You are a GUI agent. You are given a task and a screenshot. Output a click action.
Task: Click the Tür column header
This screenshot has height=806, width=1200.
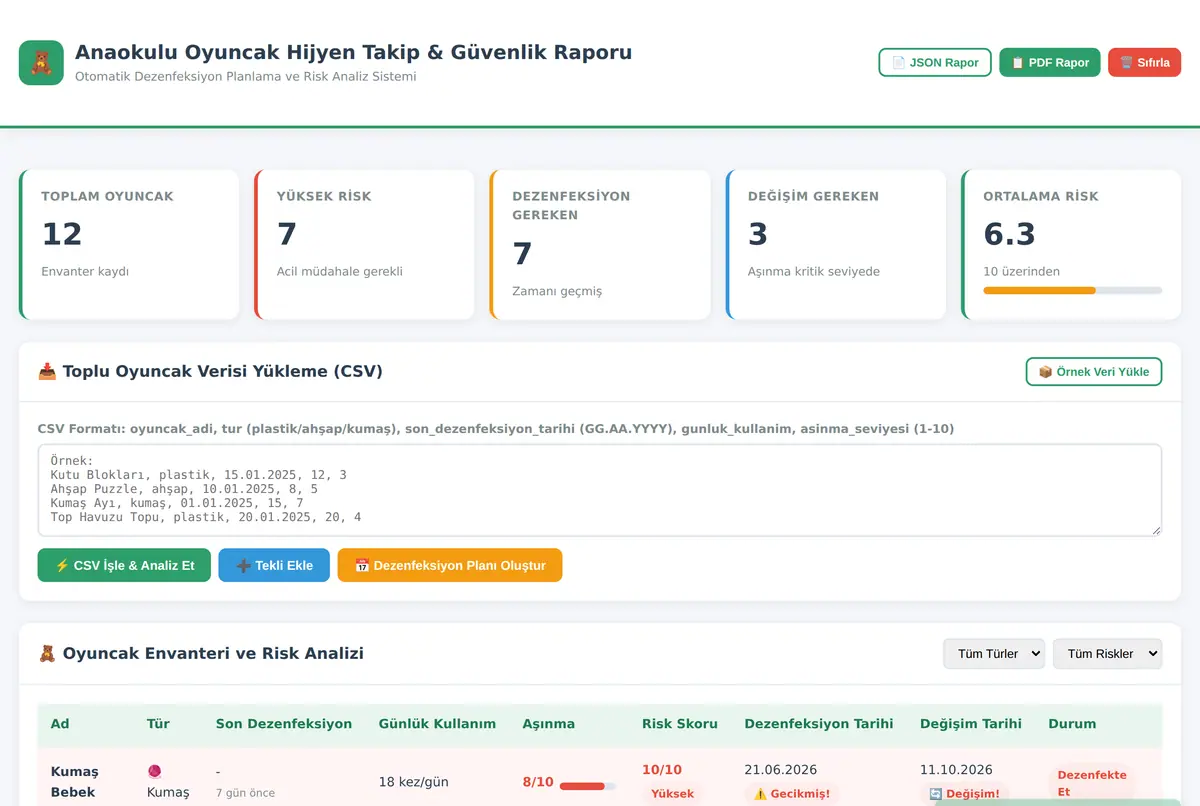(x=158, y=723)
